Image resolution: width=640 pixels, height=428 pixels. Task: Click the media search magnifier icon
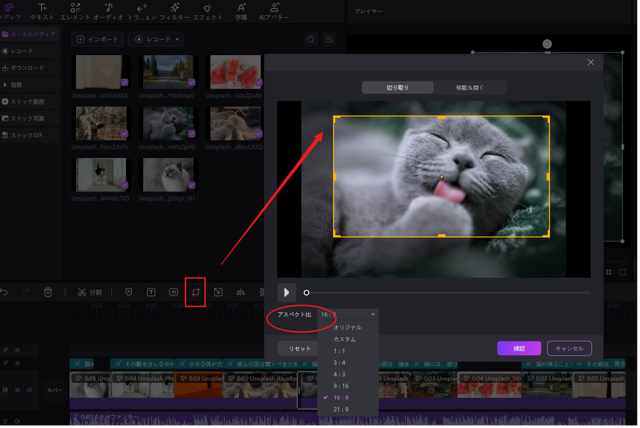[x=310, y=39]
